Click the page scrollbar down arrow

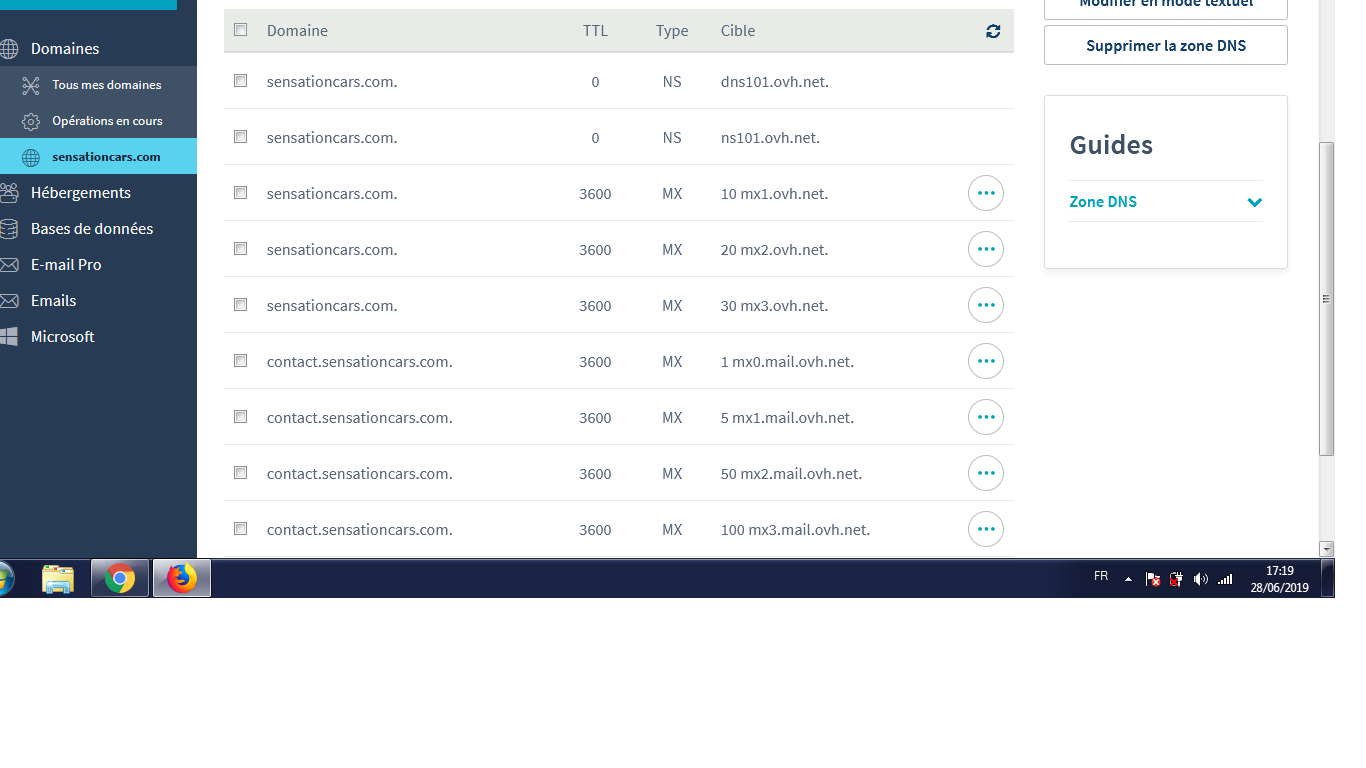point(1326,549)
